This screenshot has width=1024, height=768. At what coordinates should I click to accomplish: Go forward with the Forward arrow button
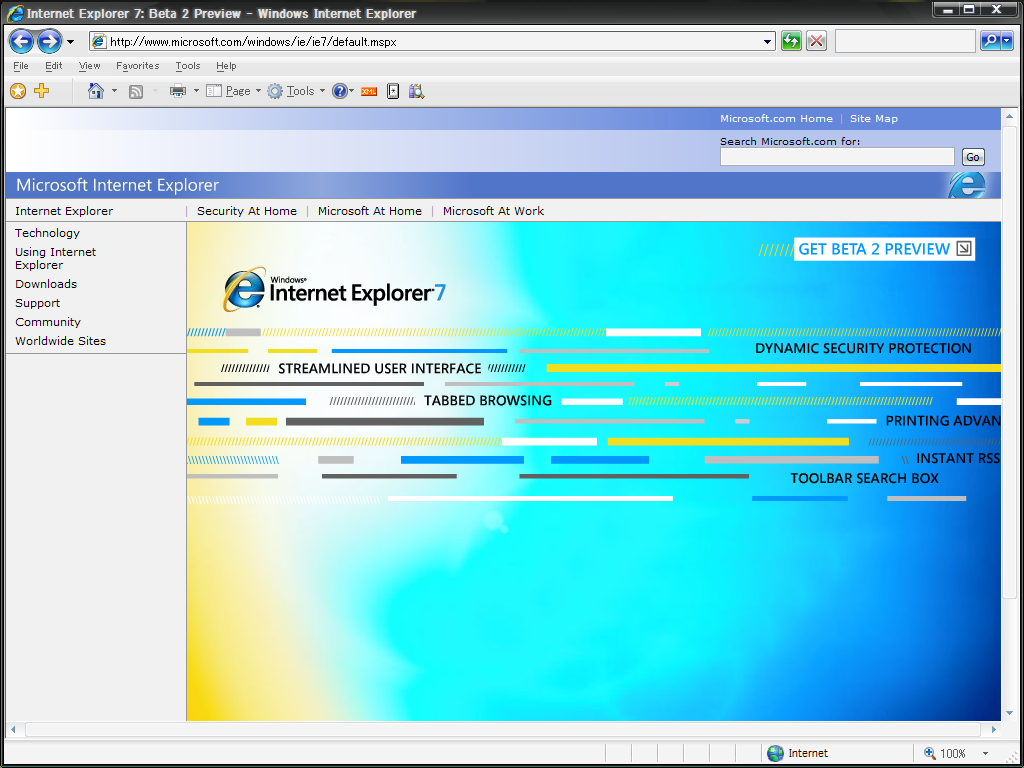click(x=50, y=42)
